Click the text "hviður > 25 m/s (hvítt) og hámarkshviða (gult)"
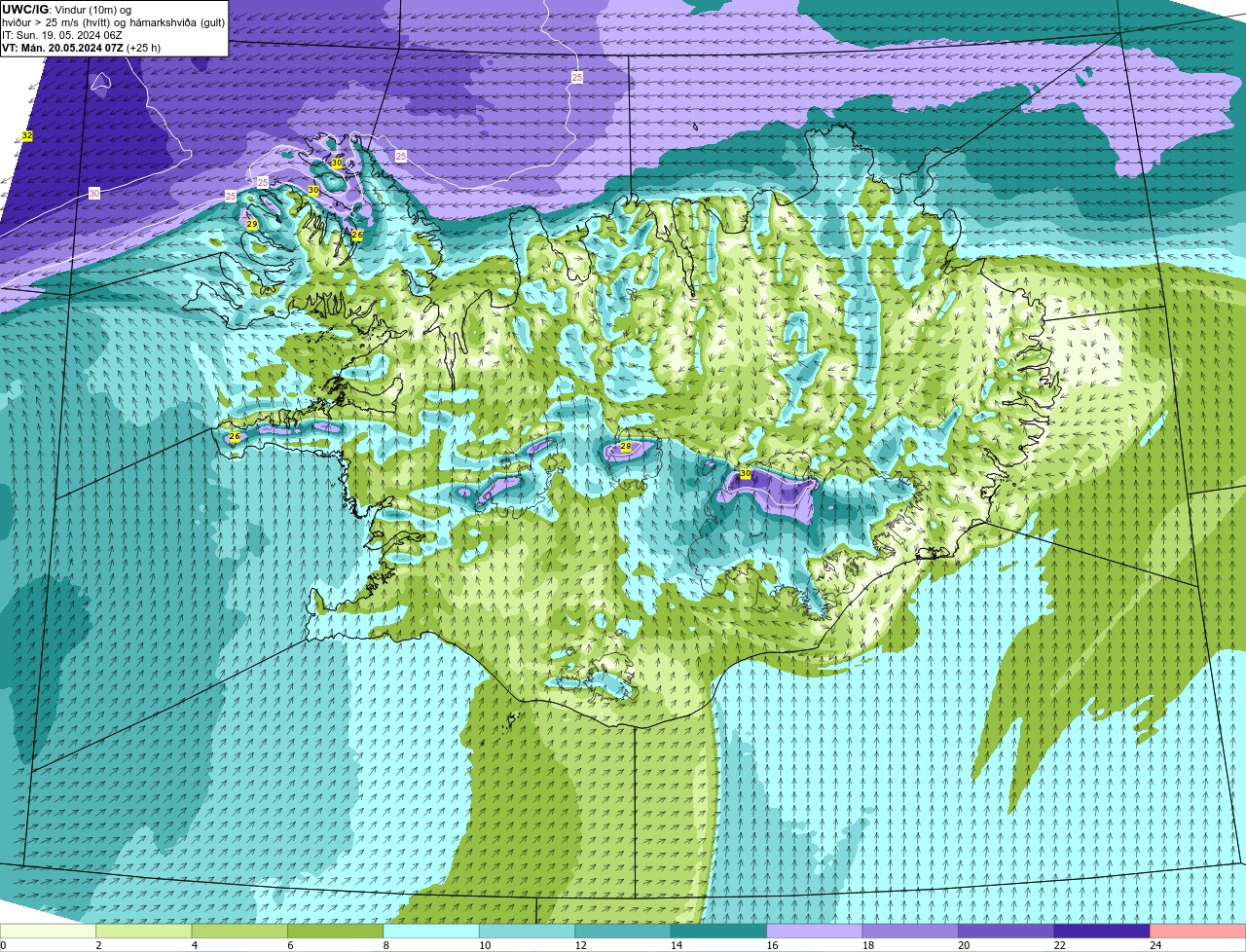Image resolution: width=1246 pixels, height=952 pixels. click(114, 21)
